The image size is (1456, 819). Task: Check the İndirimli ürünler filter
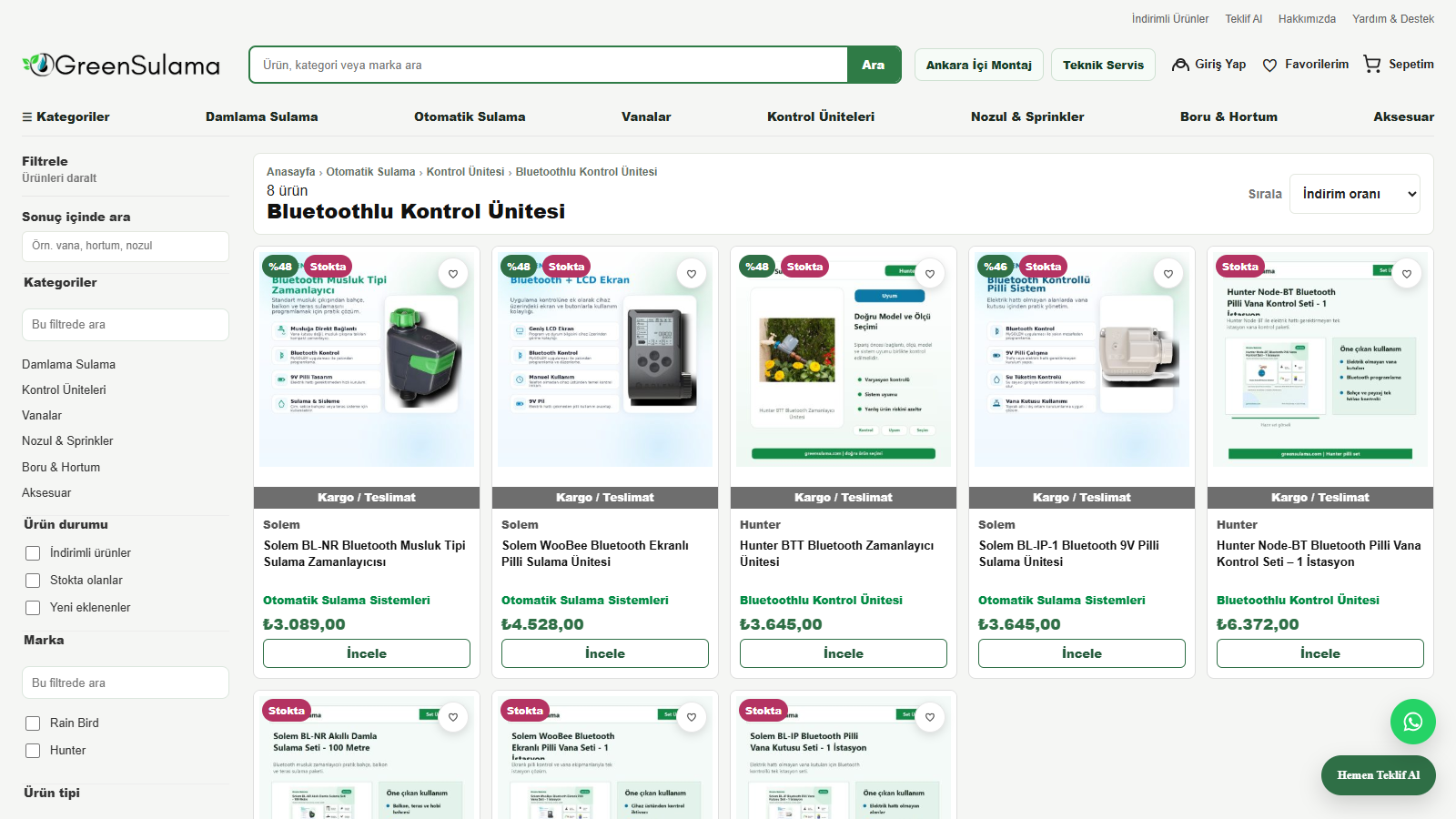pyautogui.click(x=33, y=553)
